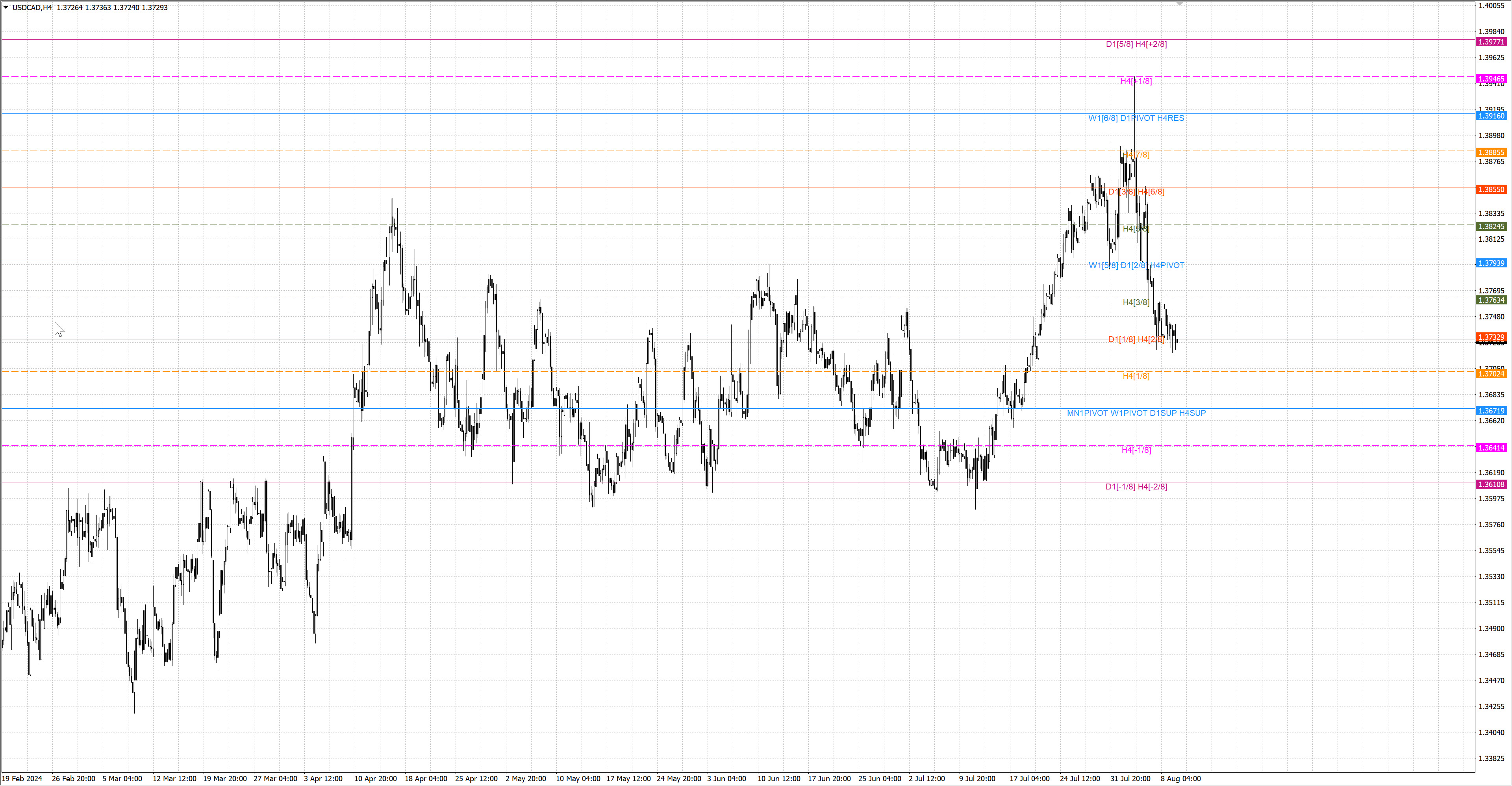Click the H4[-1/8] level label
The width and height of the screenshot is (1512, 786).
pyautogui.click(x=1136, y=450)
